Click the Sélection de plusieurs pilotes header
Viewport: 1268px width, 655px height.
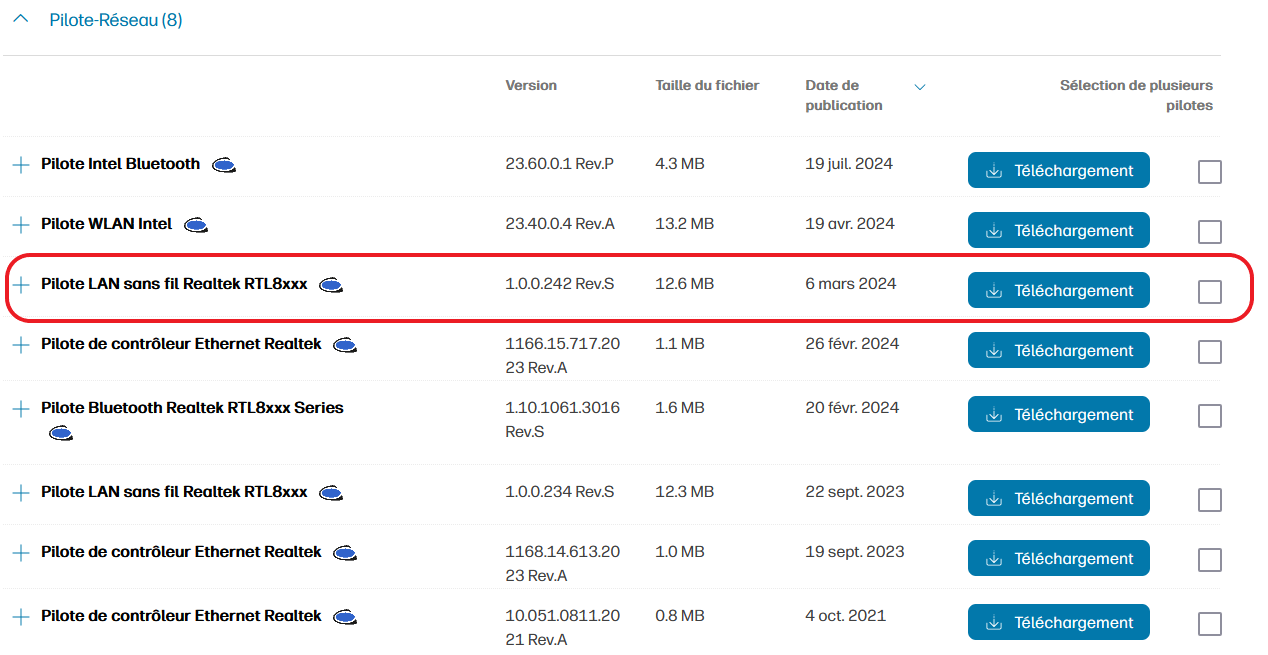(1136, 95)
